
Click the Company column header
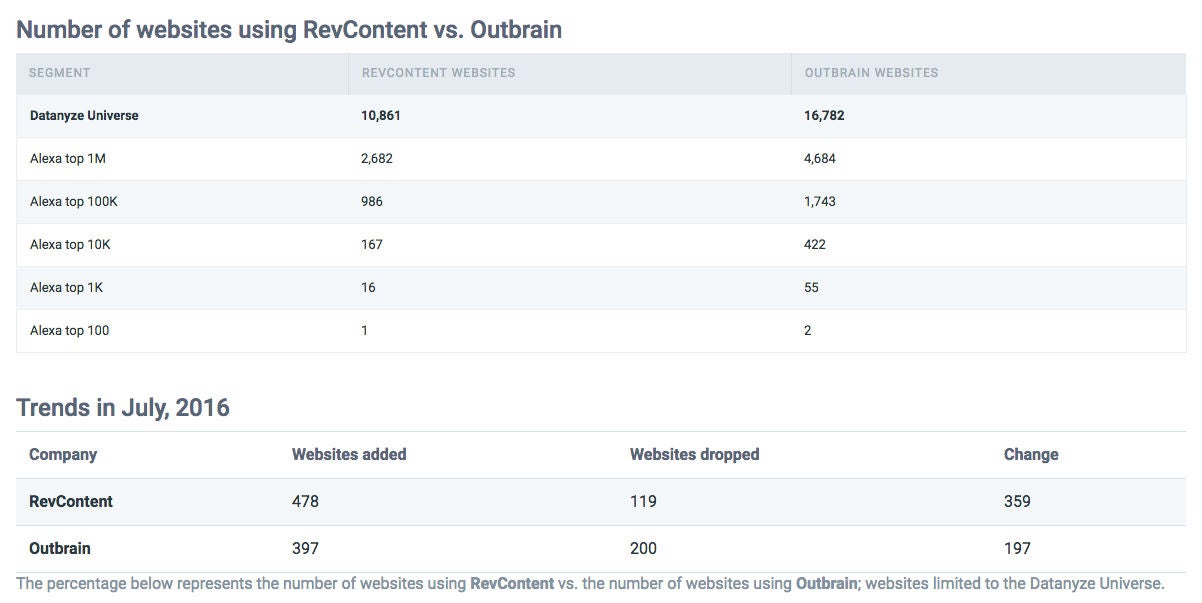click(x=63, y=455)
